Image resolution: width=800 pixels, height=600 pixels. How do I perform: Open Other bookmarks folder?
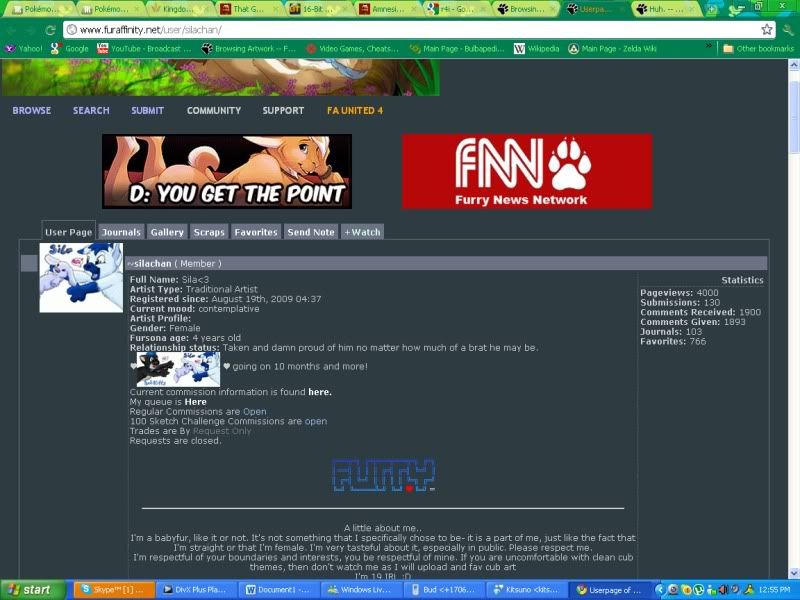tap(758, 48)
